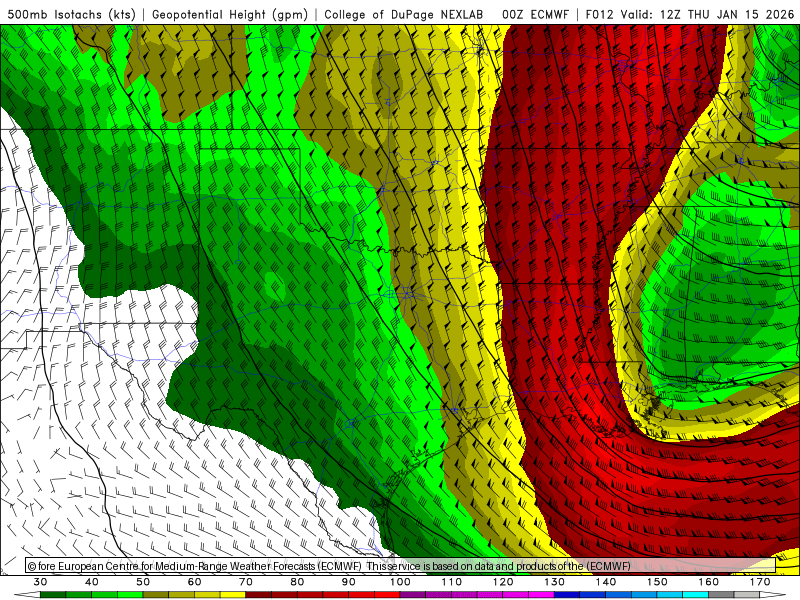This screenshot has height=600, width=800.
Task: Click the 'Geopotential Height (gpm)' title text
Action: (x=230, y=15)
